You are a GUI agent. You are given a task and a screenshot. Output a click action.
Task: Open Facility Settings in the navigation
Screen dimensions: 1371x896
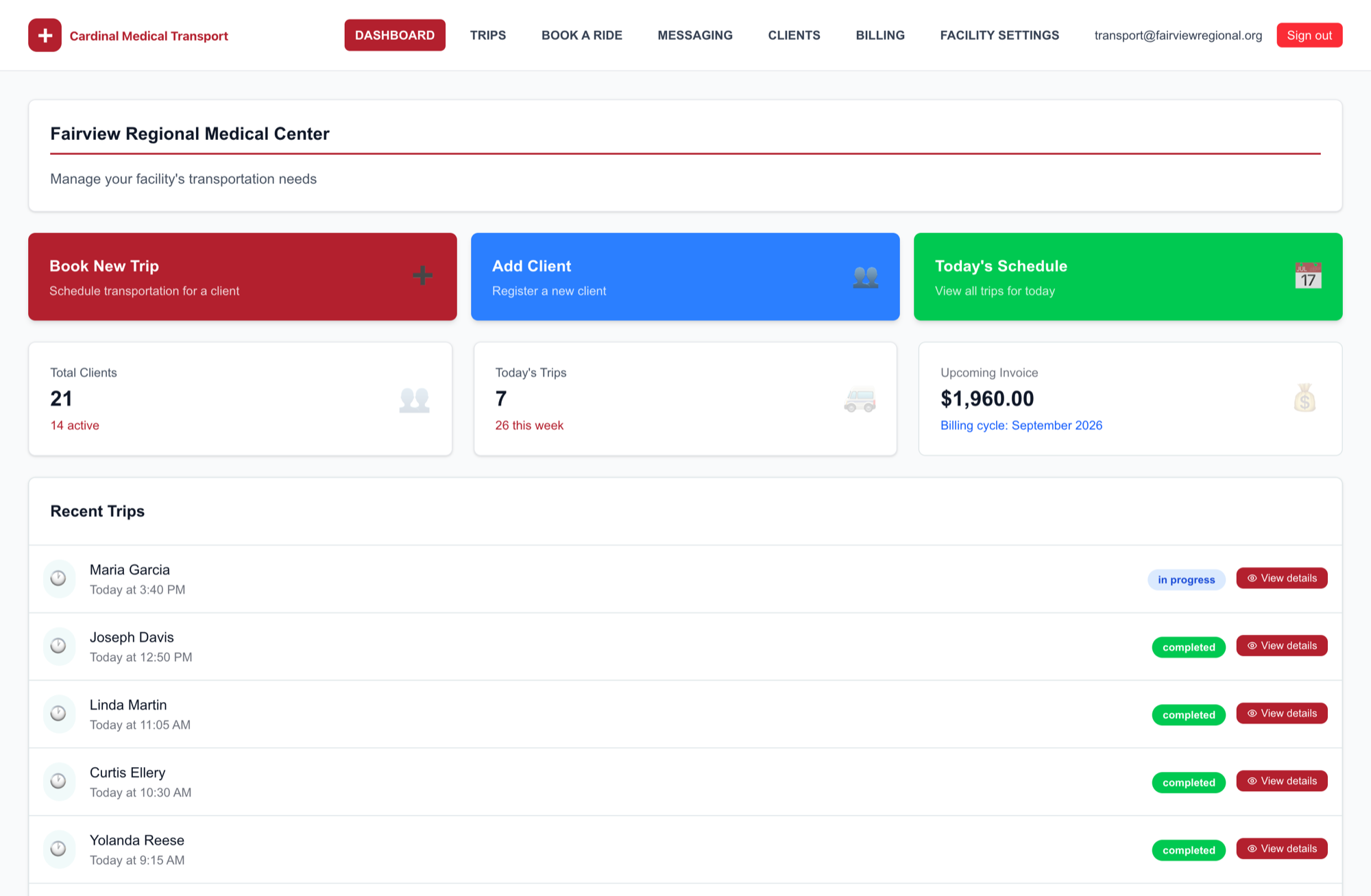coord(999,35)
